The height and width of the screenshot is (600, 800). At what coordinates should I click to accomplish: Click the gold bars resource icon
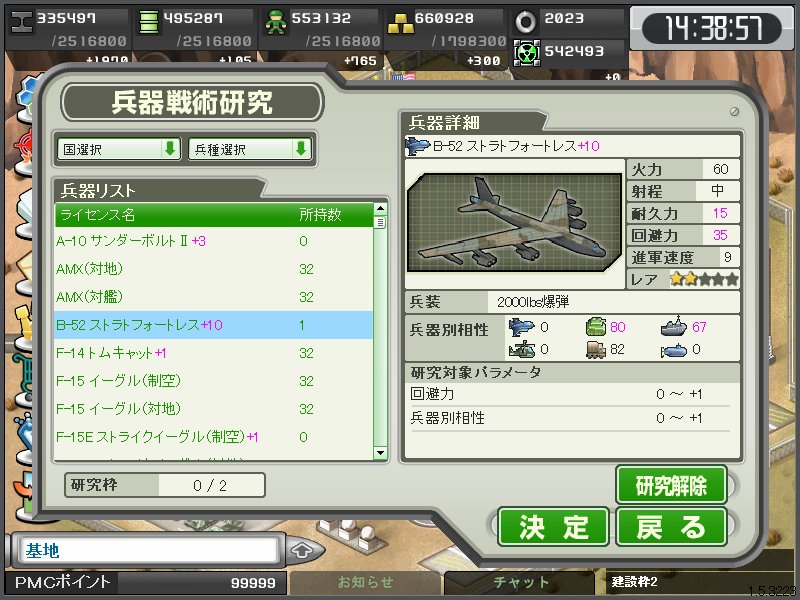click(x=401, y=23)
